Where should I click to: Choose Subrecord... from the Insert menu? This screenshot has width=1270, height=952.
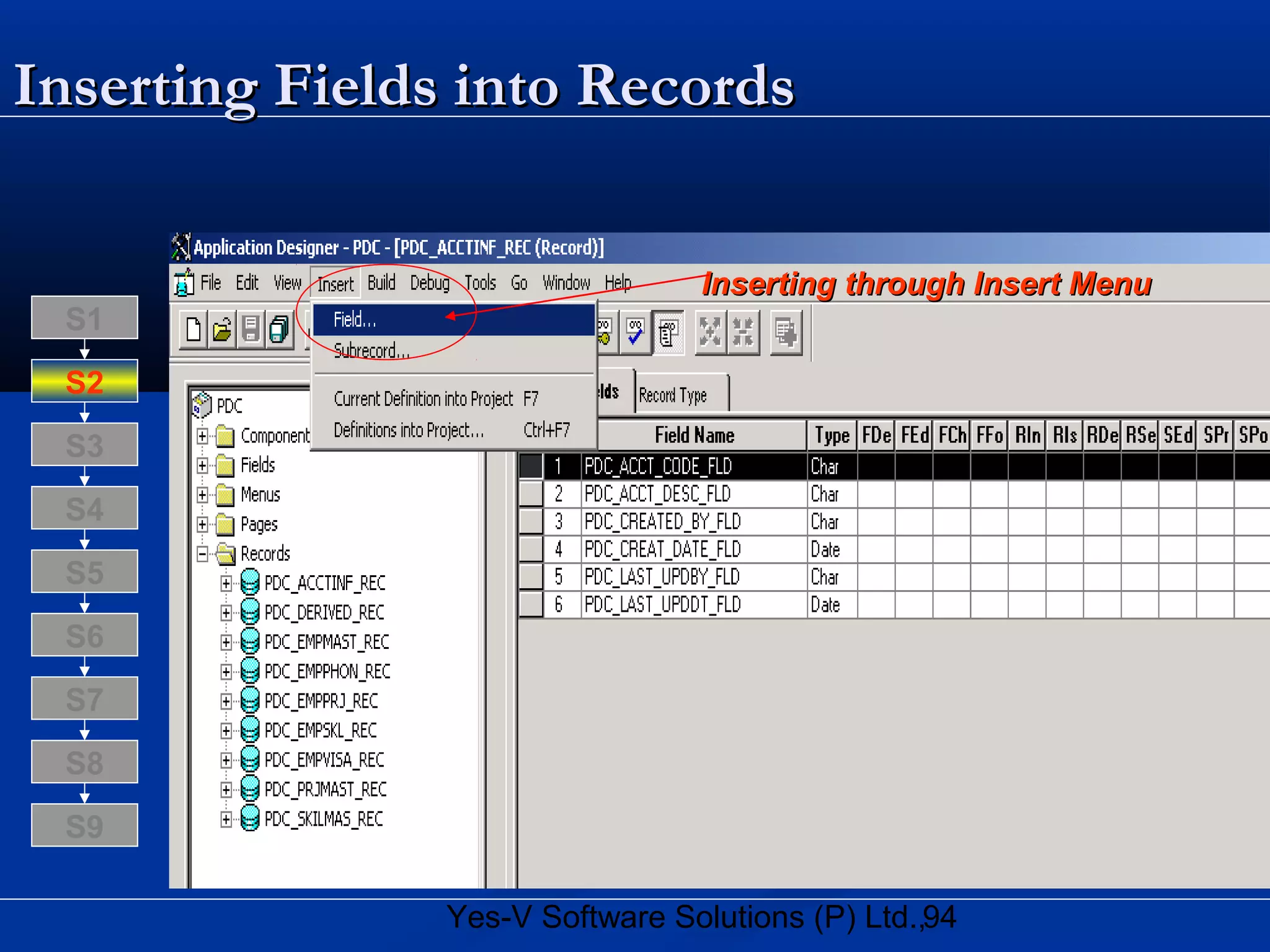click(x=454, y=351)
